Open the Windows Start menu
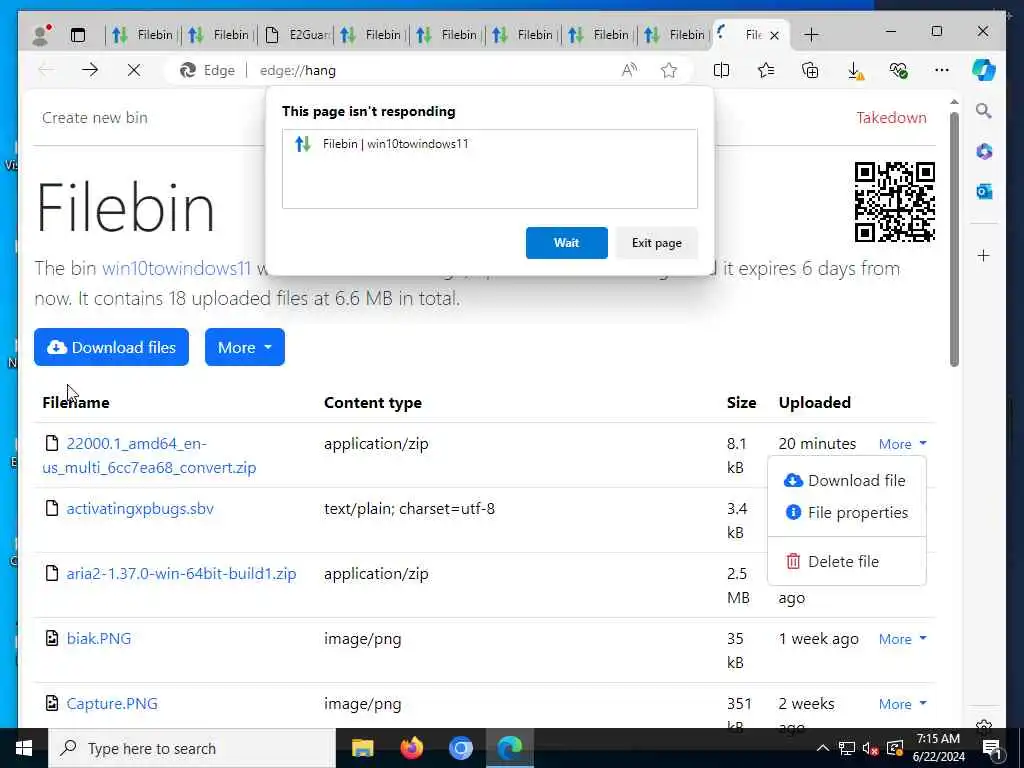 click(24, 748)
